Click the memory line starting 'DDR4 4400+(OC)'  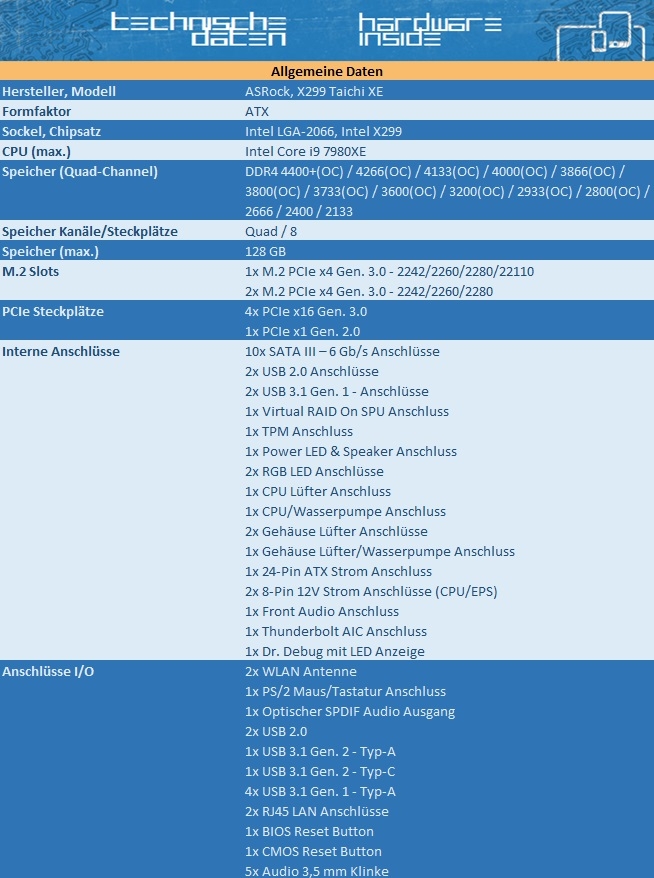pyautogui.click(x=435, y=171)
